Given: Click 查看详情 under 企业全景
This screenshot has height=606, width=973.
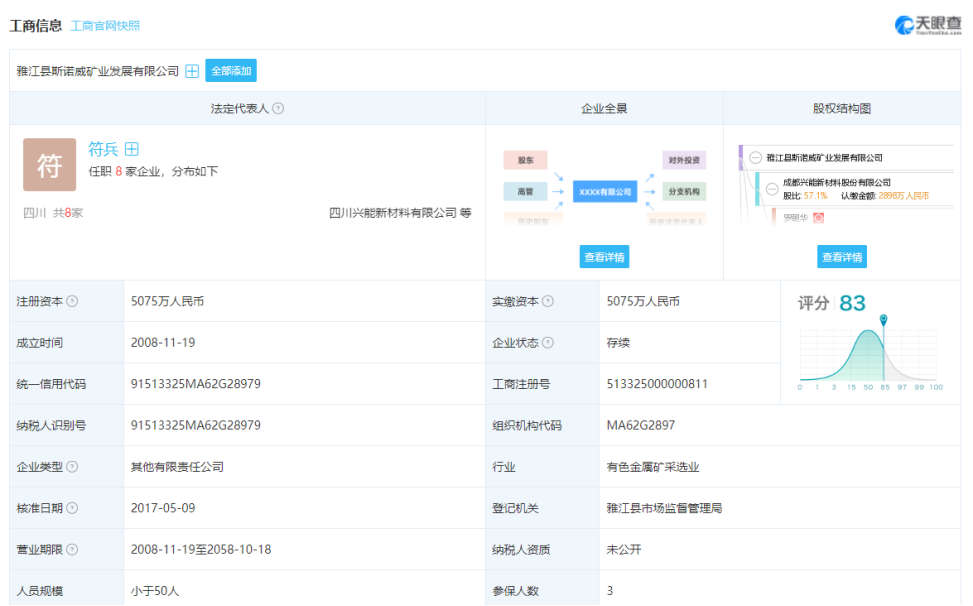Looking at the screenshot, I should pyautogui.click(x=604, y=257).
